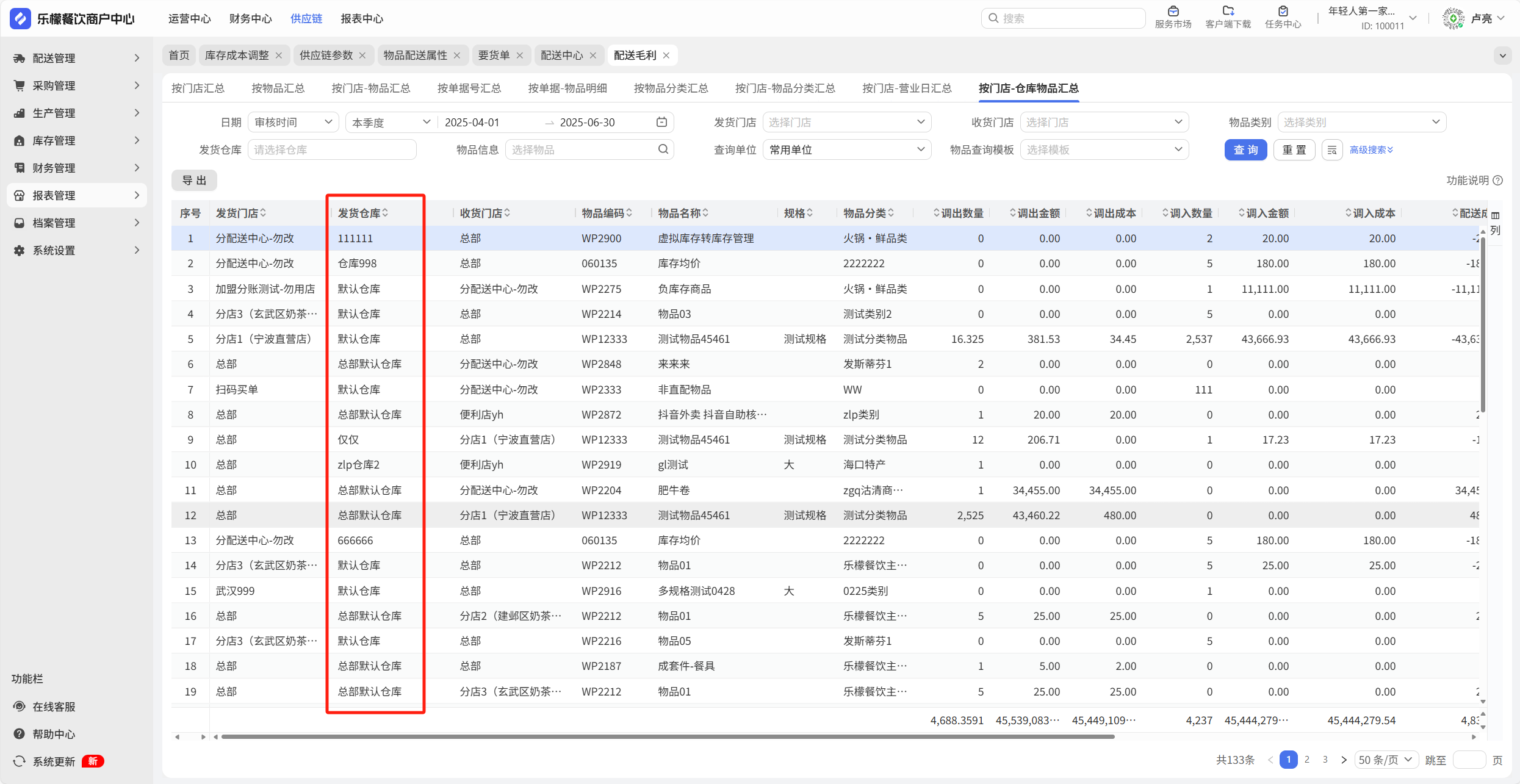Expand the open-tabs list dropdown arrow

(x=1503, y=56)
